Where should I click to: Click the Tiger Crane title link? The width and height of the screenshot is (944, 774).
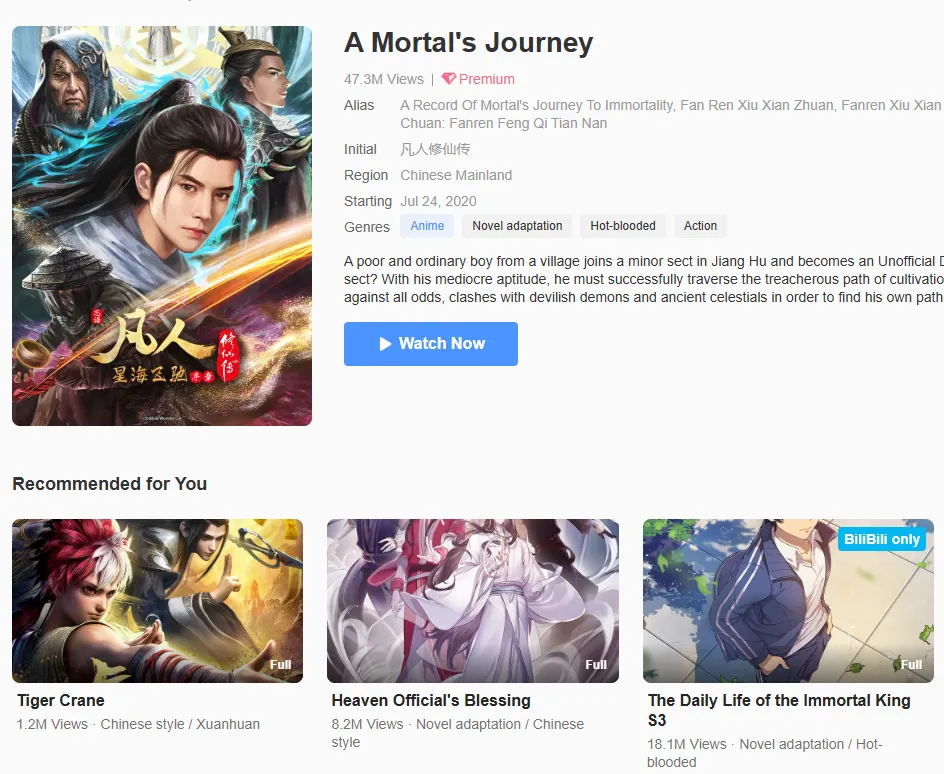pos(61,701)
